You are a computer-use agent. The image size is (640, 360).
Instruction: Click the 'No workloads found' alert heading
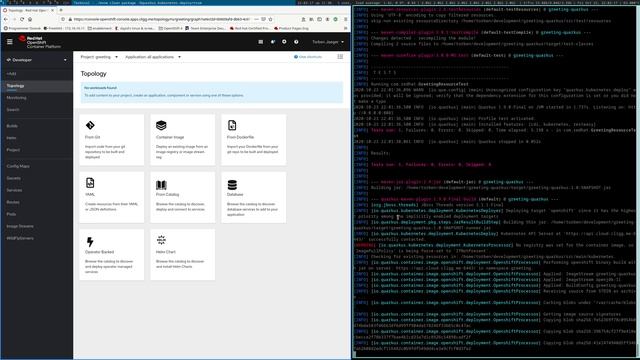pos(100,88)
